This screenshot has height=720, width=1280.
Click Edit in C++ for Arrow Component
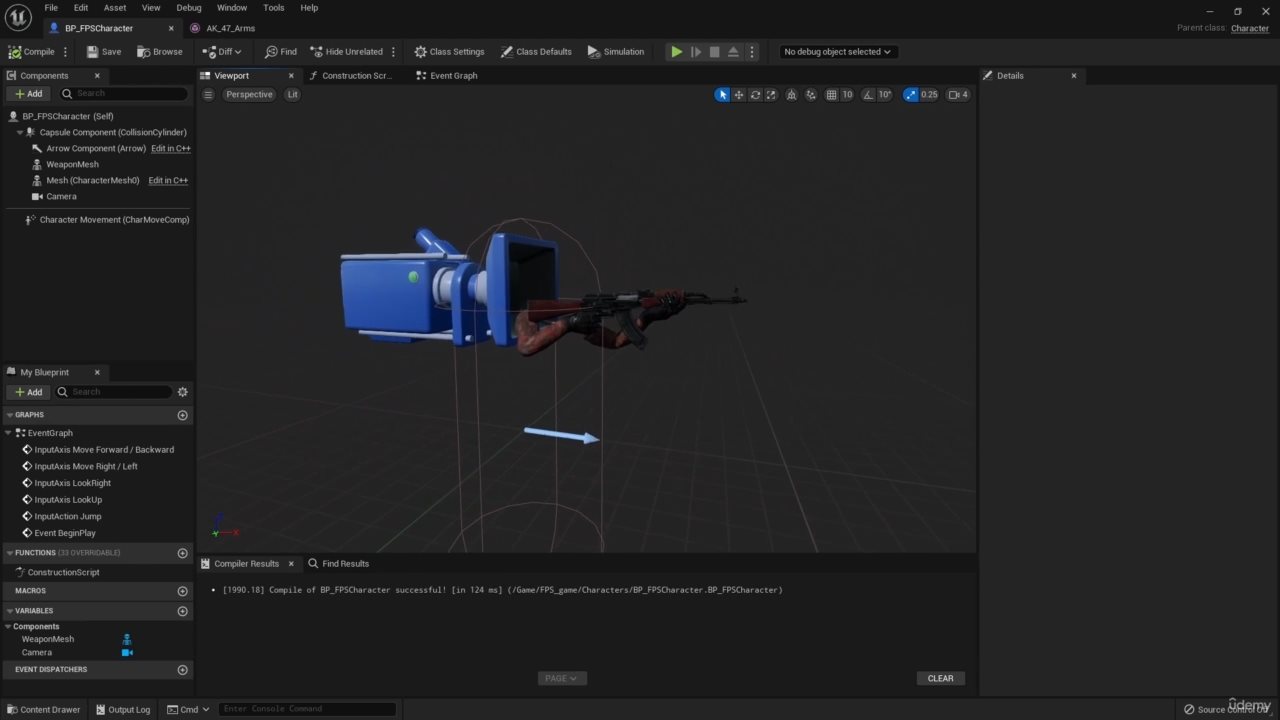tap(170, 149)
